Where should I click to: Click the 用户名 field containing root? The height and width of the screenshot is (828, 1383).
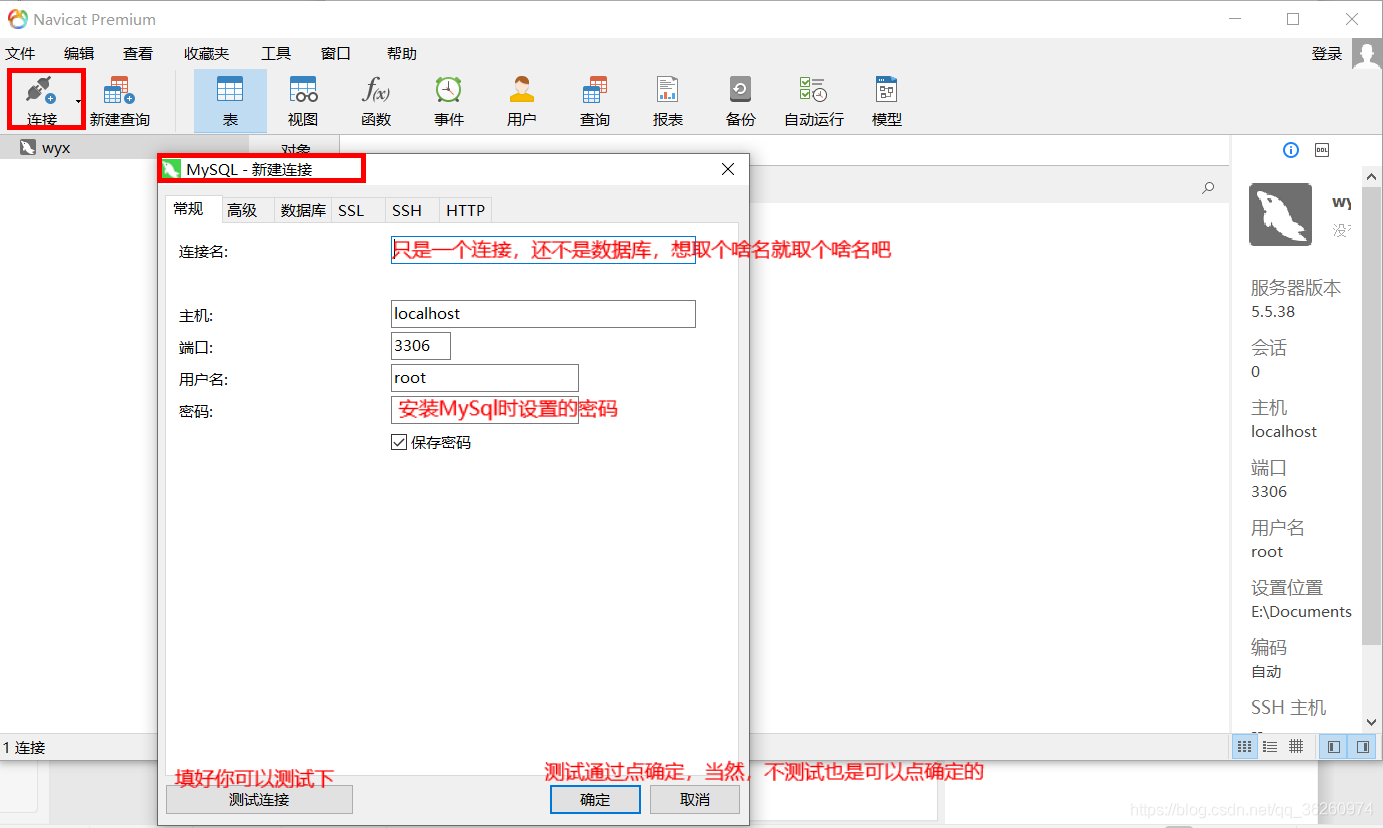coord(485,378)
